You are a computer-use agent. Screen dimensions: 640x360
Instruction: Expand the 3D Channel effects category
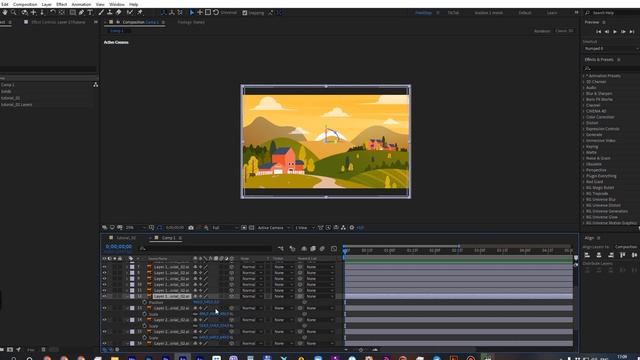pyautogui.click(x=584, y=82)
